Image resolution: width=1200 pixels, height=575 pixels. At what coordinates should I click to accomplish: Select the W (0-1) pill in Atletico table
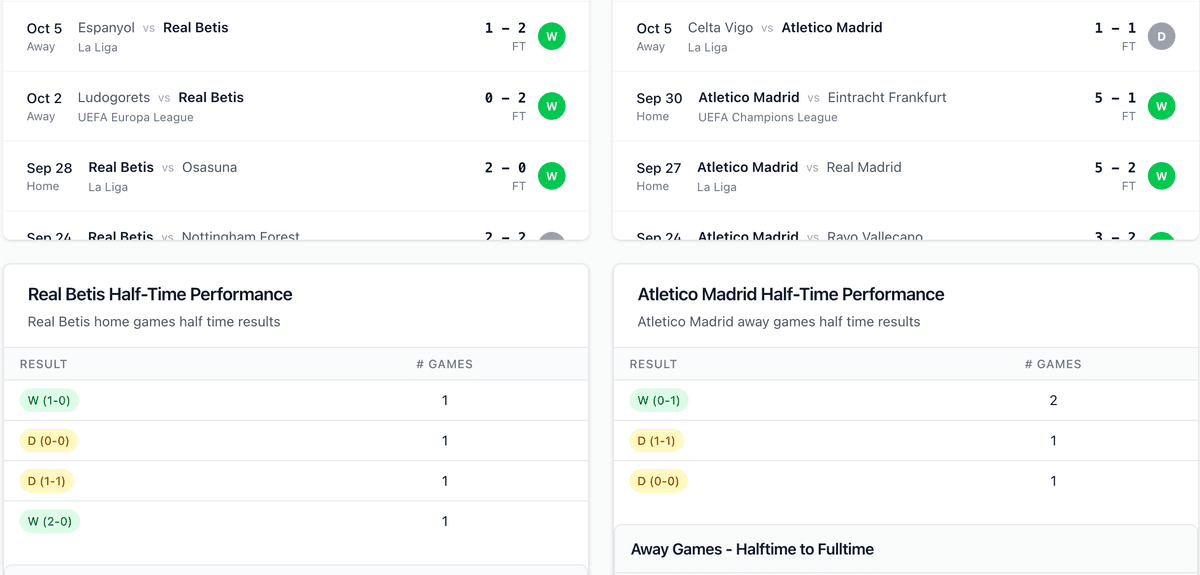659,401
